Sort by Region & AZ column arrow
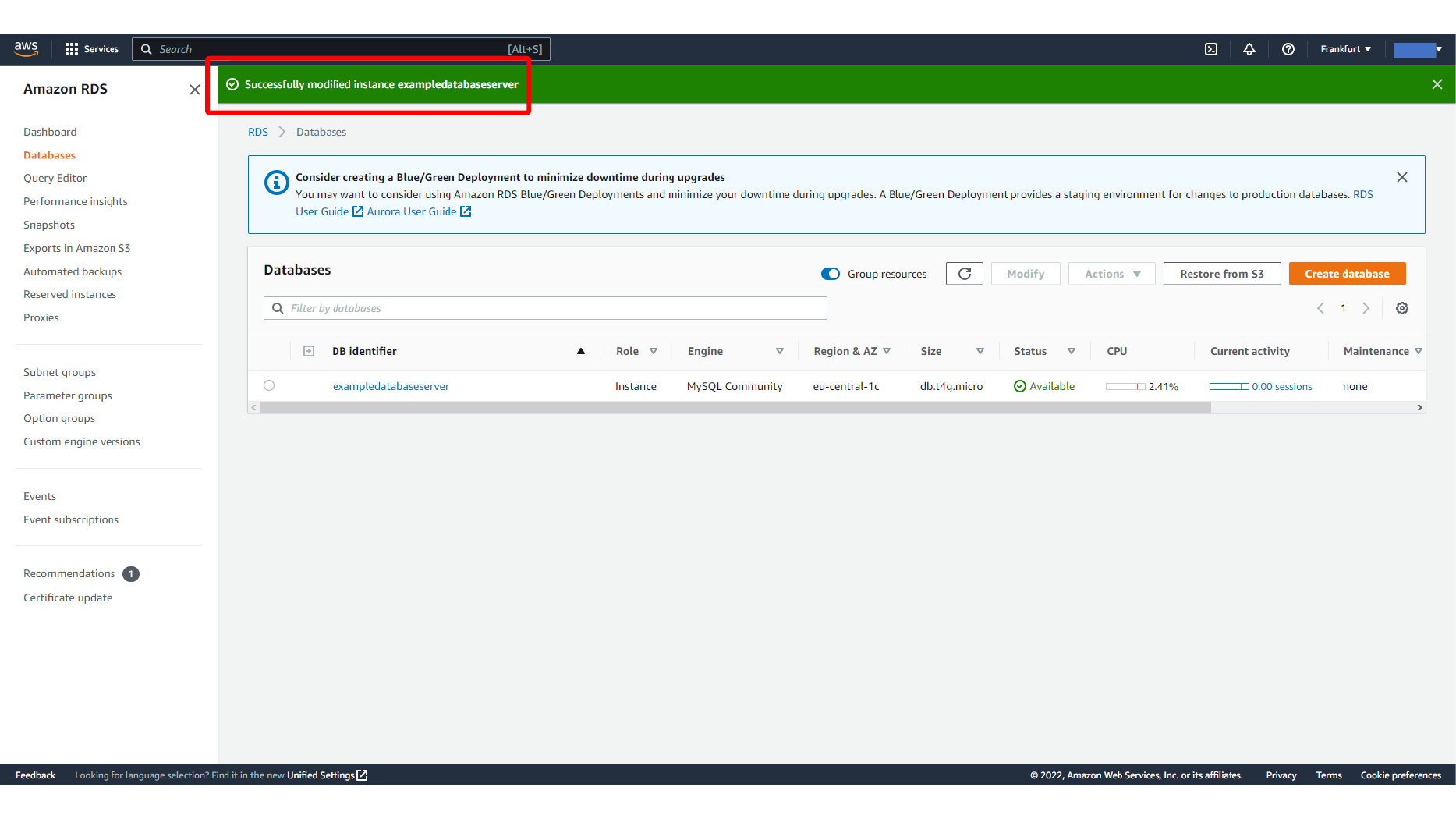This screenshot has height=819, width=1456. pos(887,351)
